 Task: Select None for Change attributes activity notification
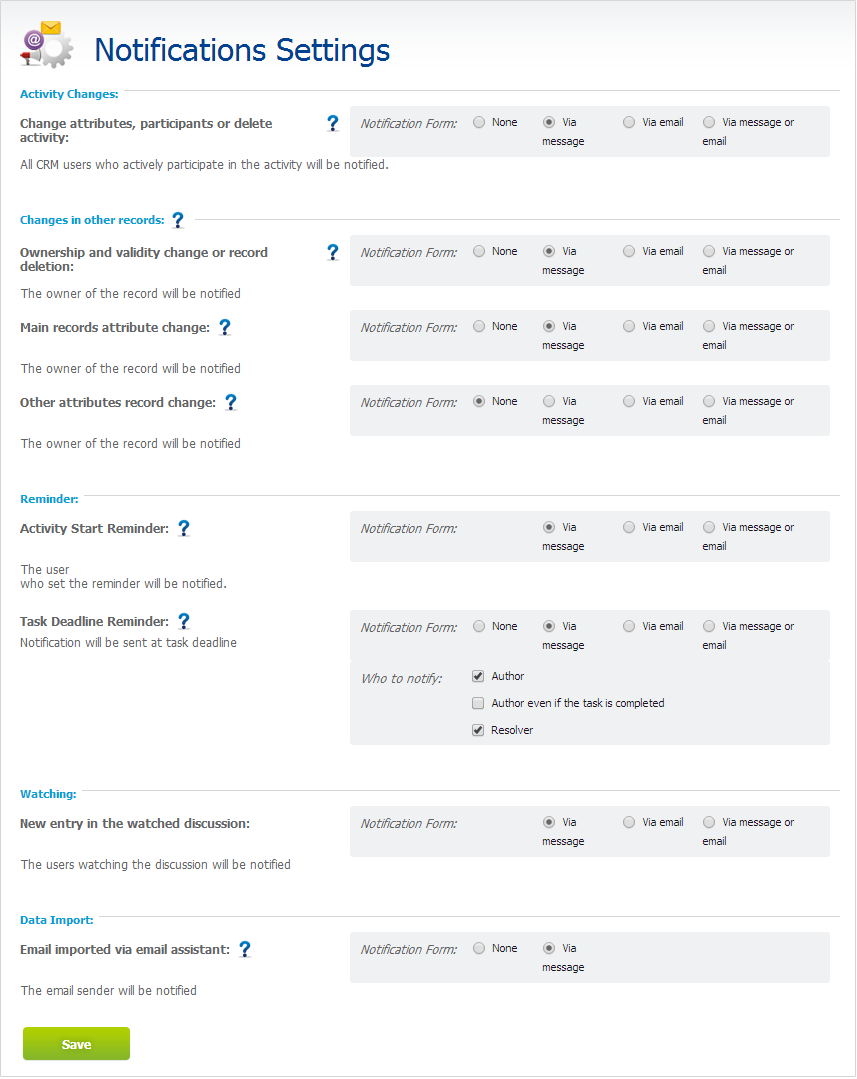point(479,122)
